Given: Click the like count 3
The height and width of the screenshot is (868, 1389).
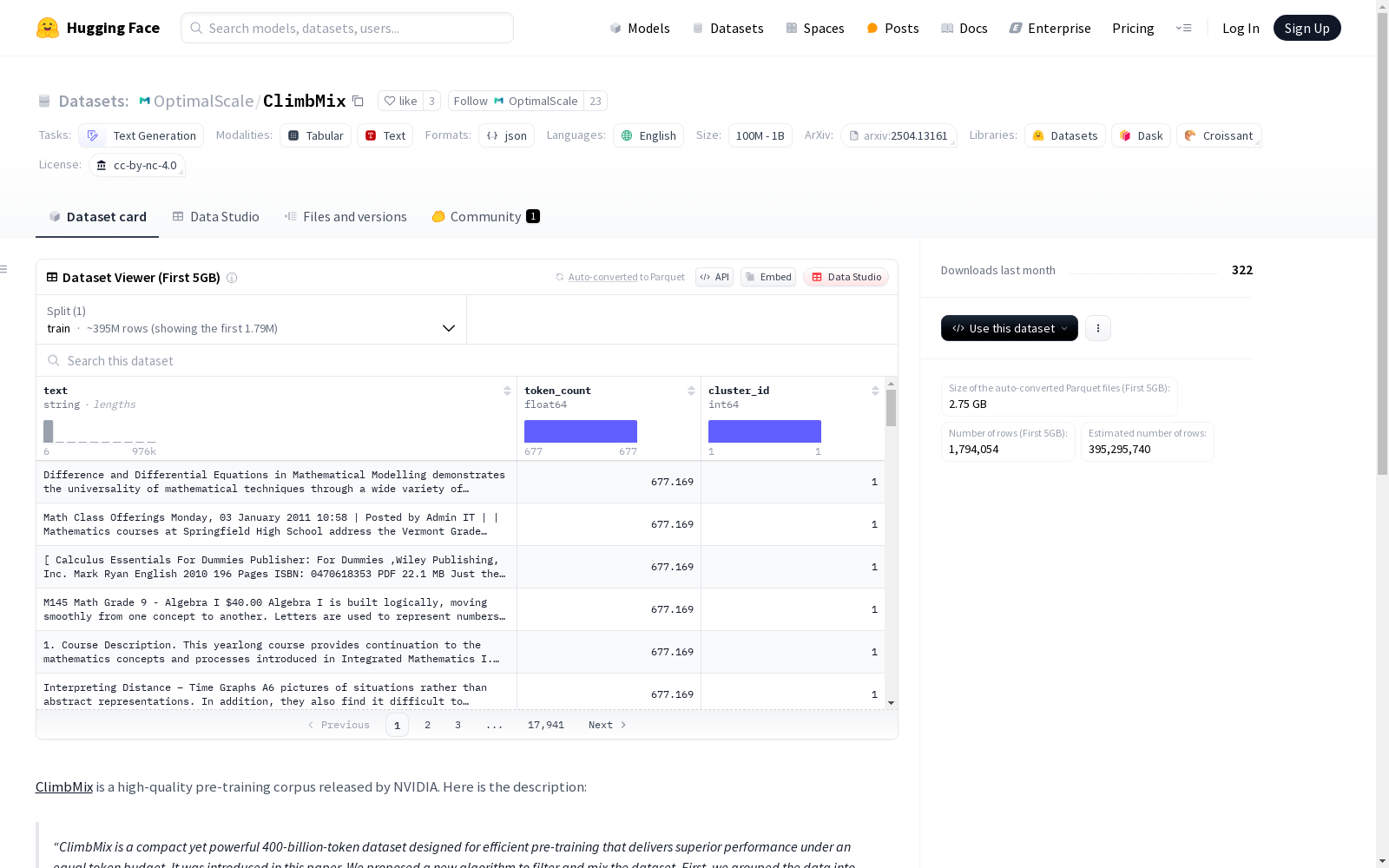Looking at the screenshot, I should (x=431, y=101).
